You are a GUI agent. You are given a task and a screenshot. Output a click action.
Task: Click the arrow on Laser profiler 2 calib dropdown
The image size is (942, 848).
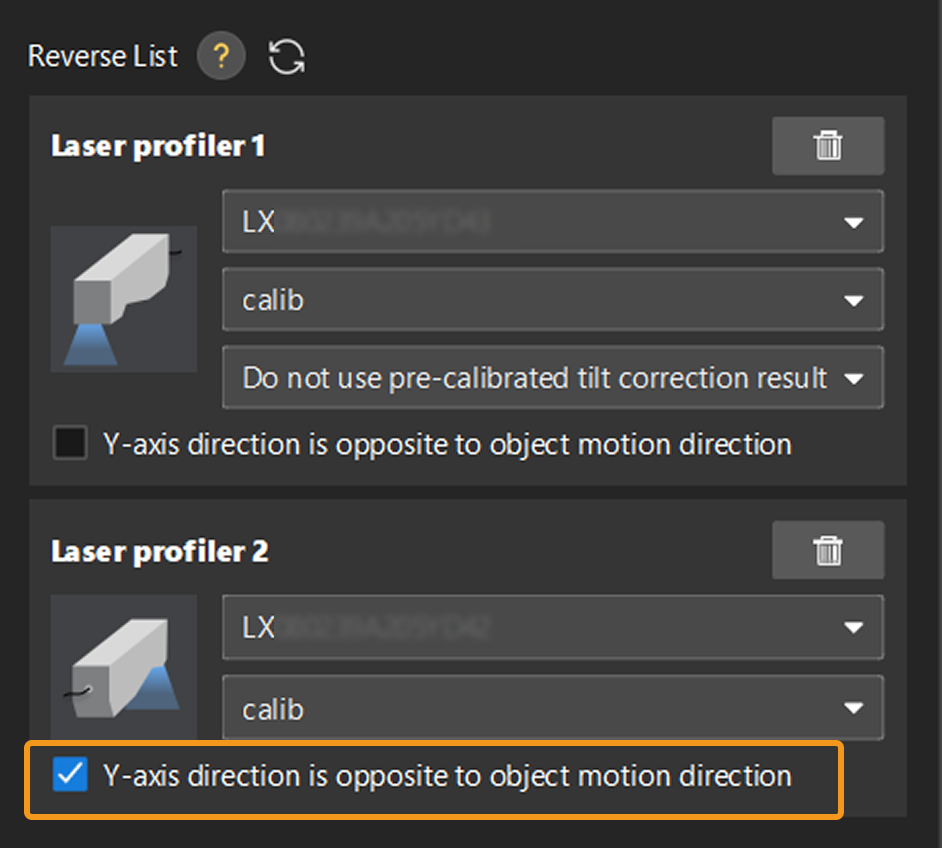tap(853, 708)
